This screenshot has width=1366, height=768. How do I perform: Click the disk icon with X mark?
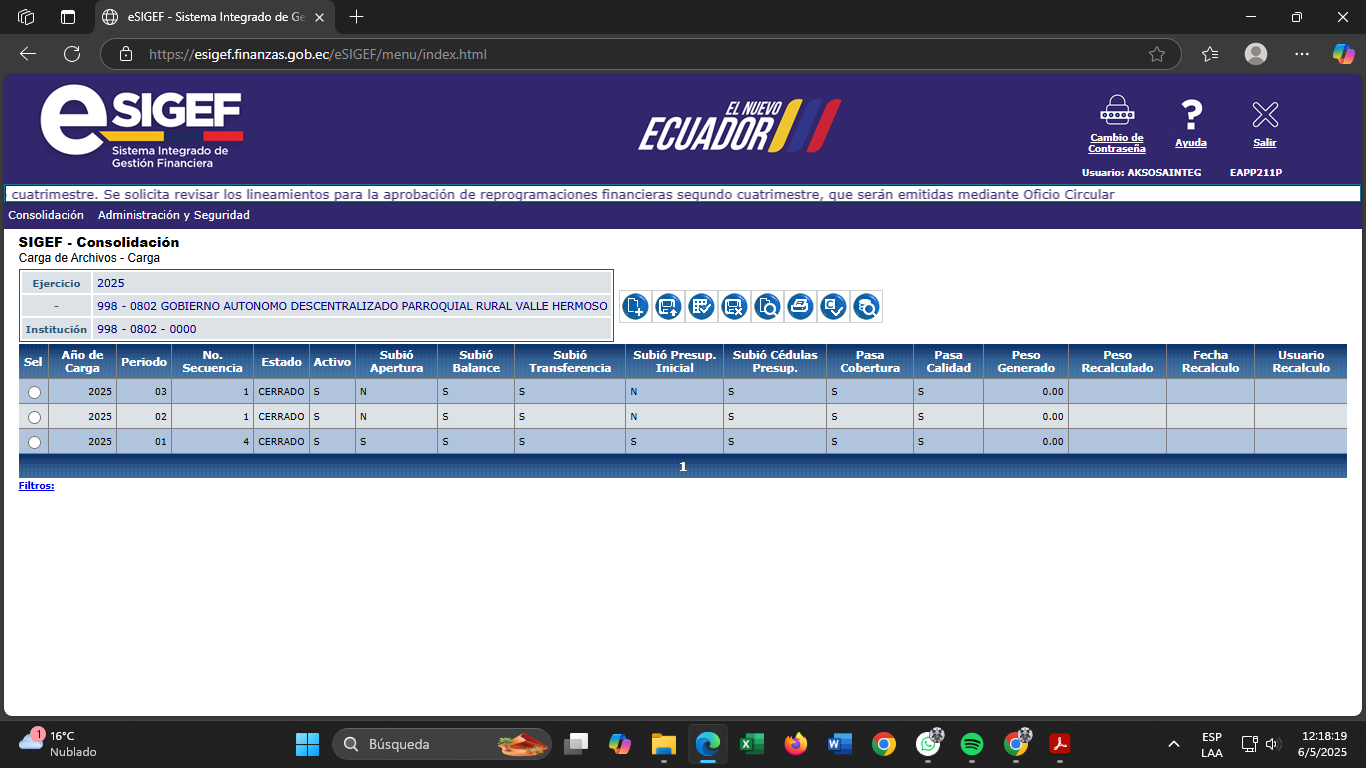pyautogui.click(x=734, y=307)
